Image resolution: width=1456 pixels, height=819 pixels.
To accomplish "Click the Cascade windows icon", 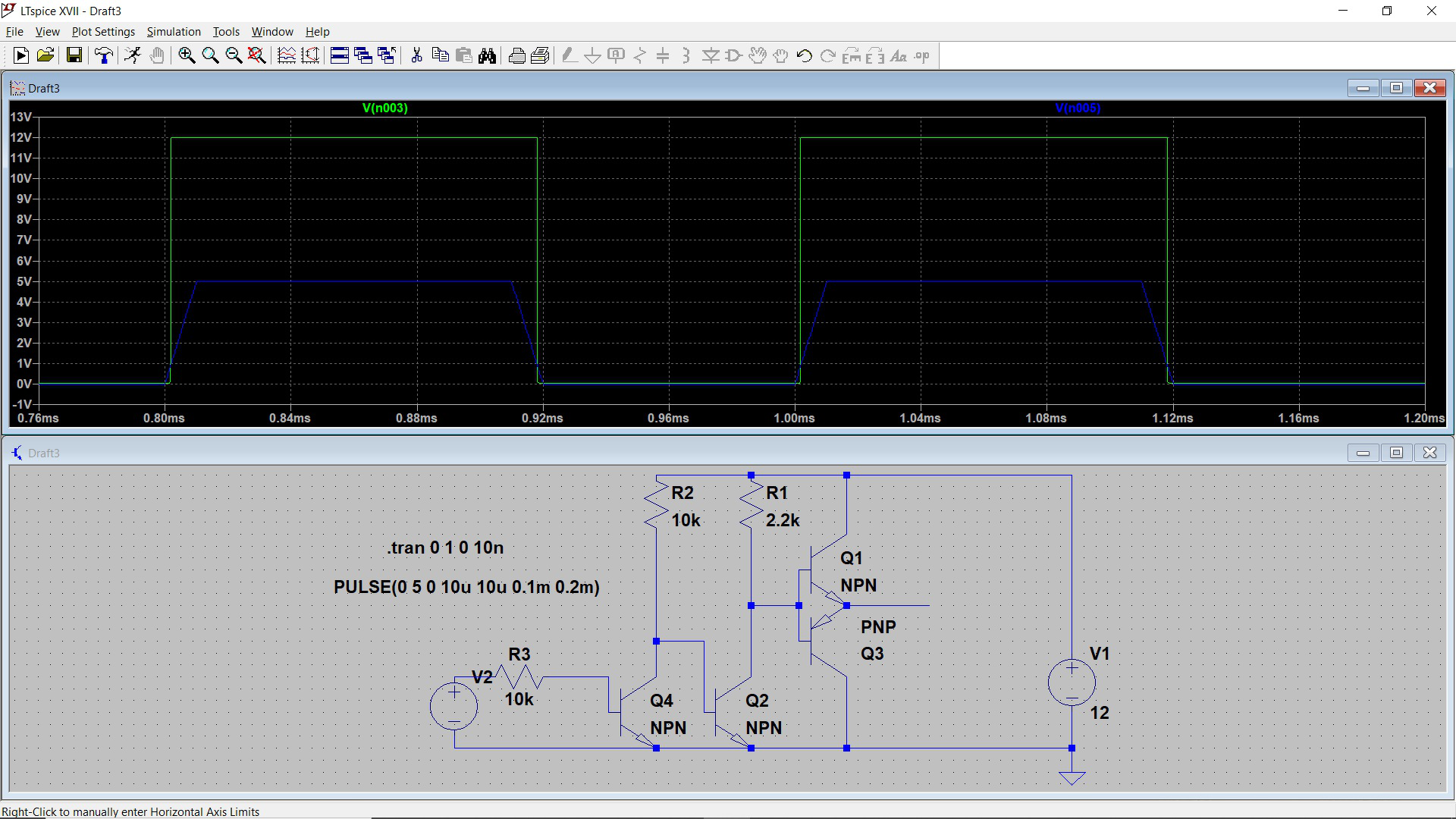I will tap(363, 55).
